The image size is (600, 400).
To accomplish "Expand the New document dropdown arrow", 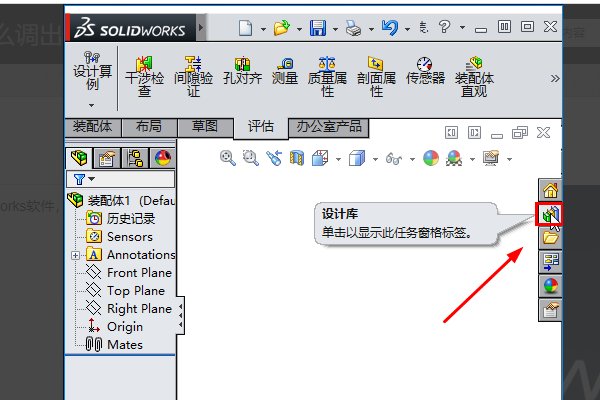I will 263,29.
